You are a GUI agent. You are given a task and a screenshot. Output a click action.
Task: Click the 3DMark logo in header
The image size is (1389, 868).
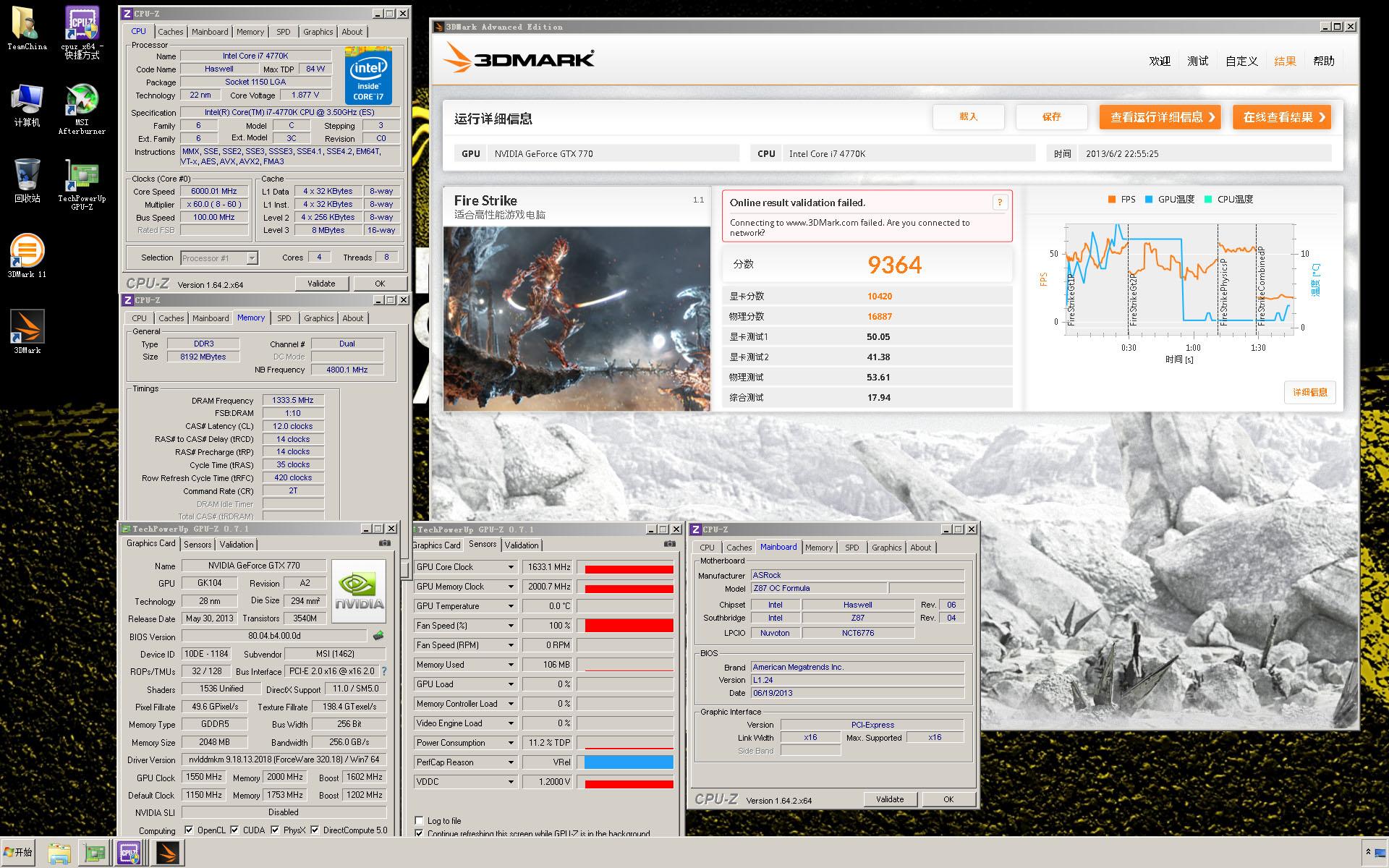pyautogui.click(x=519, y=58)
